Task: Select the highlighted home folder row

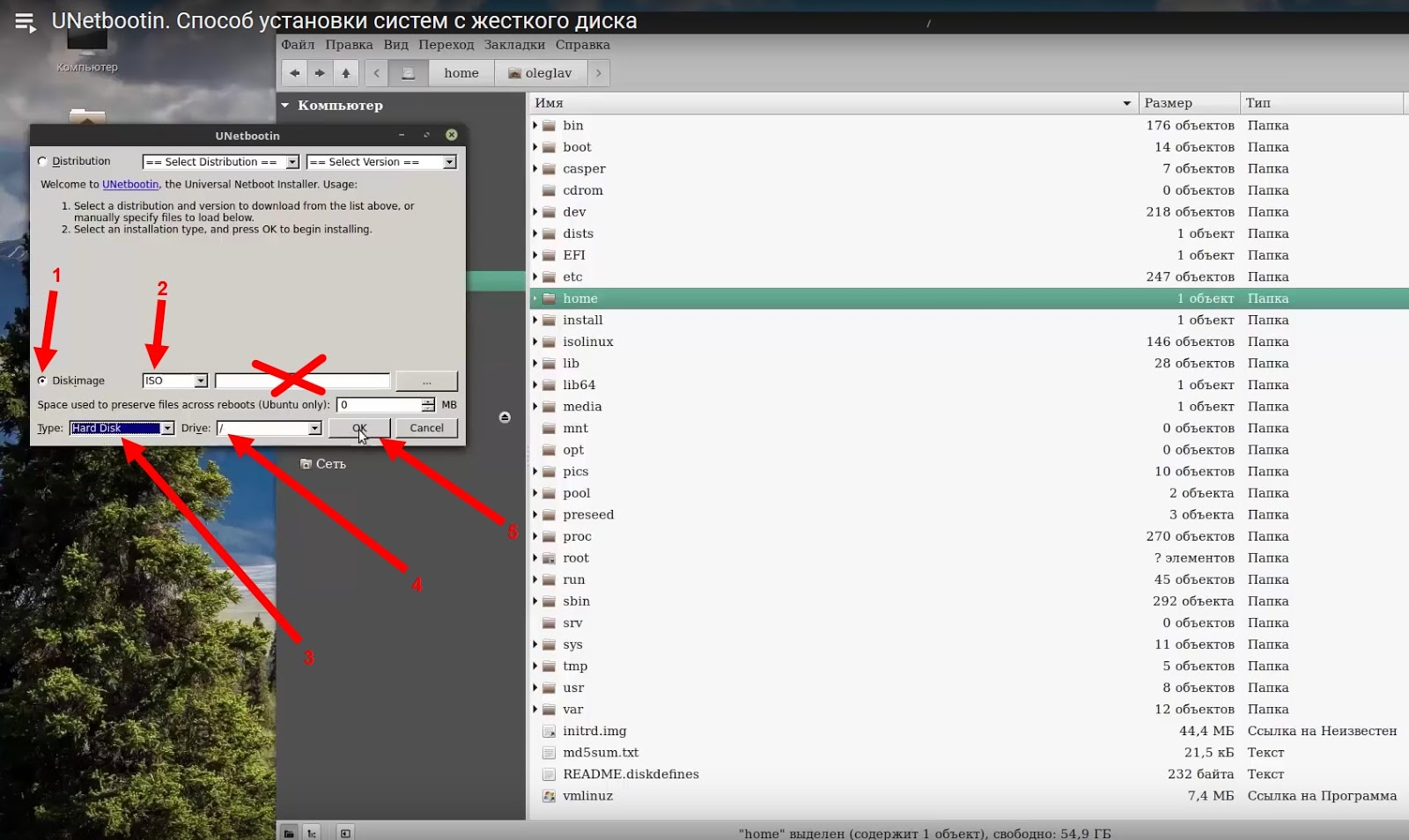Action: tap(969, 298)
